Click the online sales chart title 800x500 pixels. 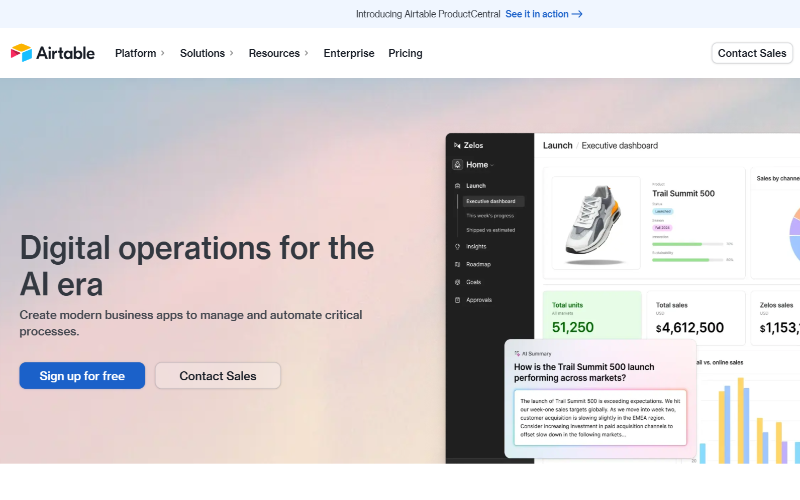coord(719,362)
